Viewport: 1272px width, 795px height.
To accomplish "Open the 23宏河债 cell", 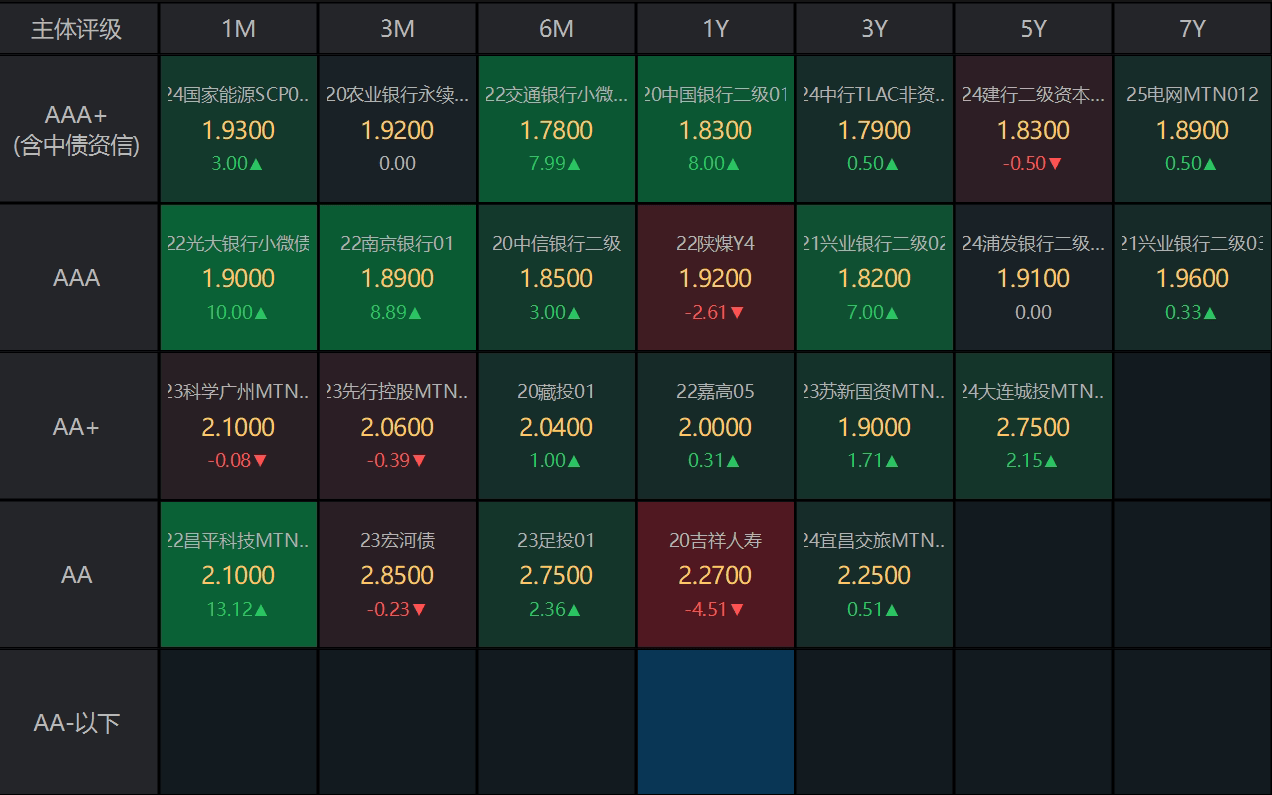I will coord(397,574).
